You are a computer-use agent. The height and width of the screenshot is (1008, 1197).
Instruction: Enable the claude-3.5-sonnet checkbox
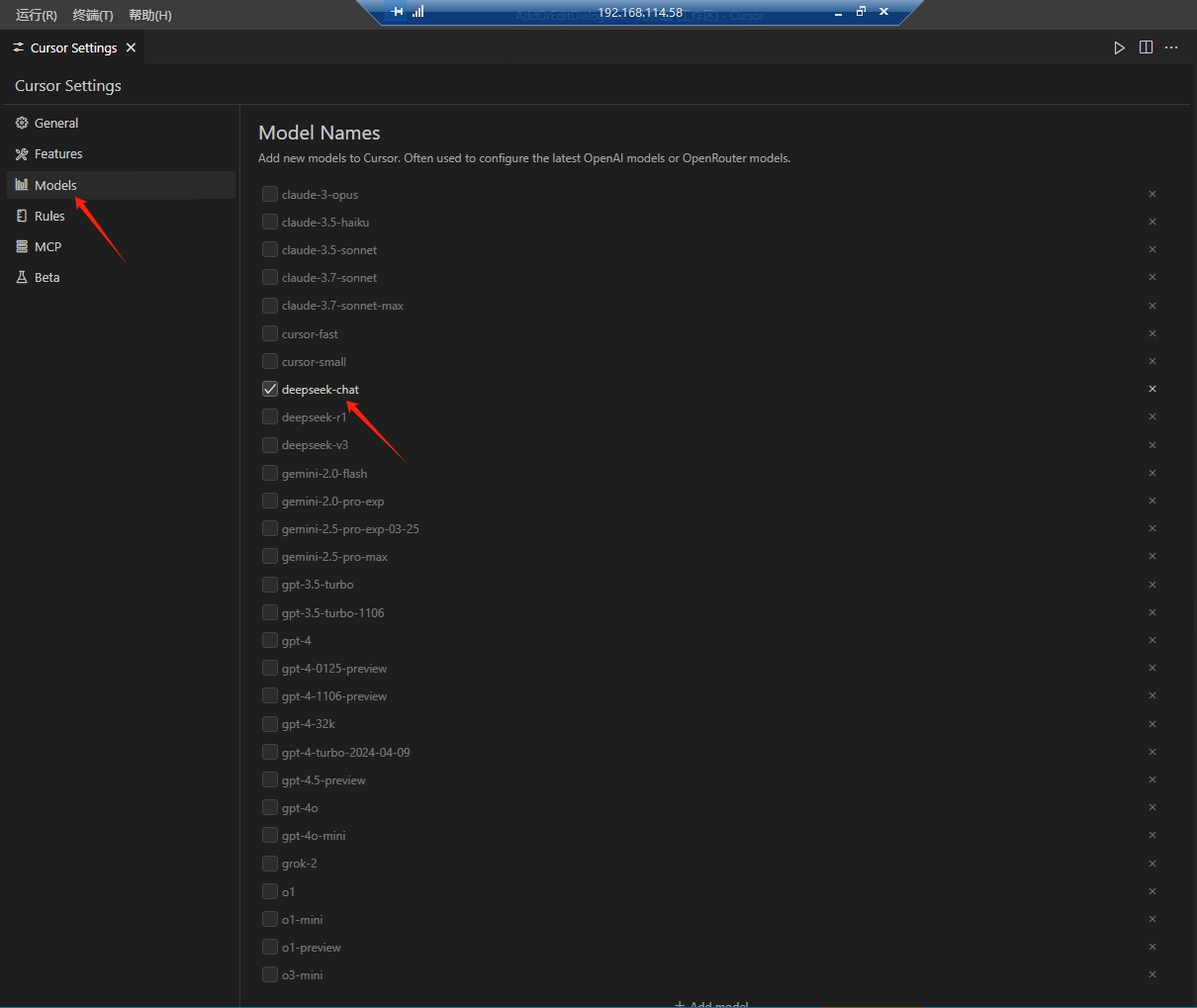tap(269, 249)
